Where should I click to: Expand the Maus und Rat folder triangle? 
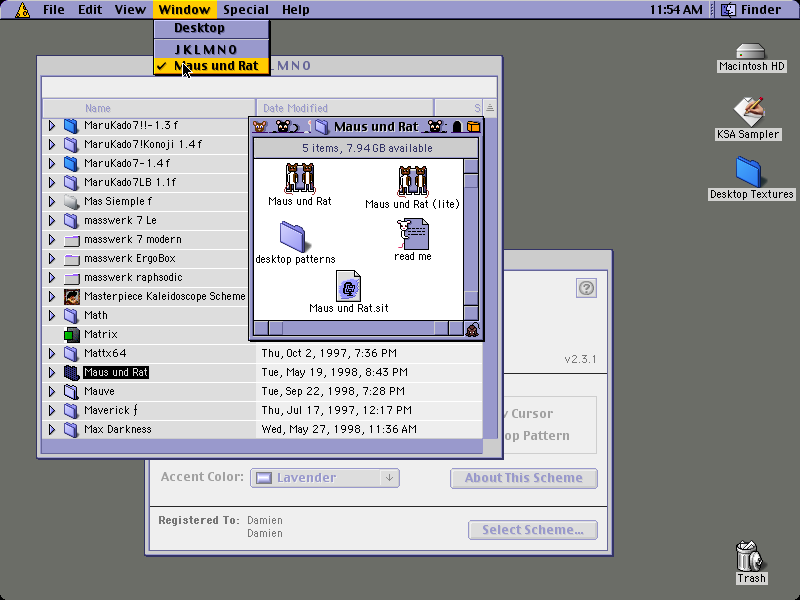tap(52, 372)
